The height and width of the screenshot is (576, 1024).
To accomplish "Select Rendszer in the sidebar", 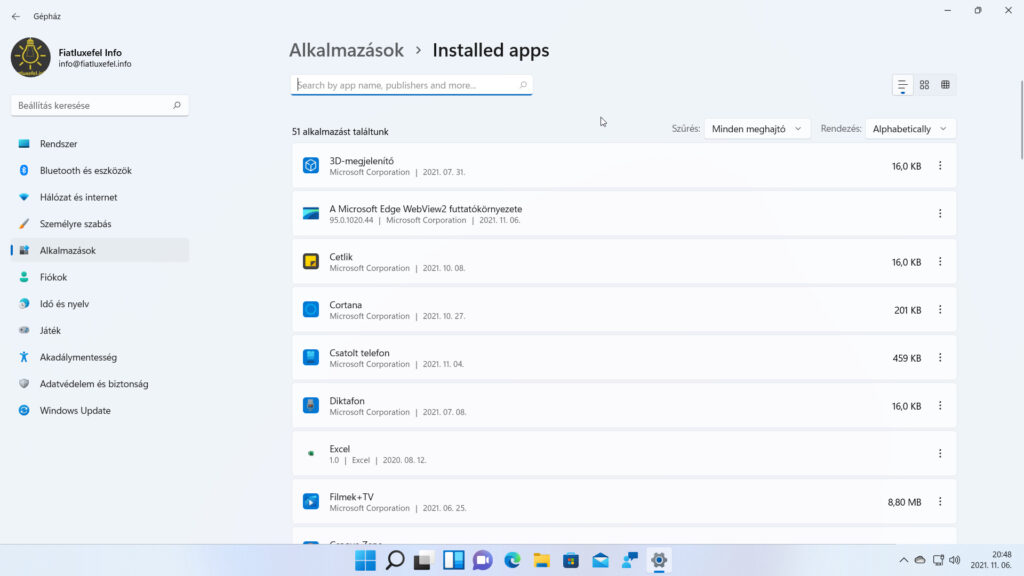I will (x=99, y=144).
